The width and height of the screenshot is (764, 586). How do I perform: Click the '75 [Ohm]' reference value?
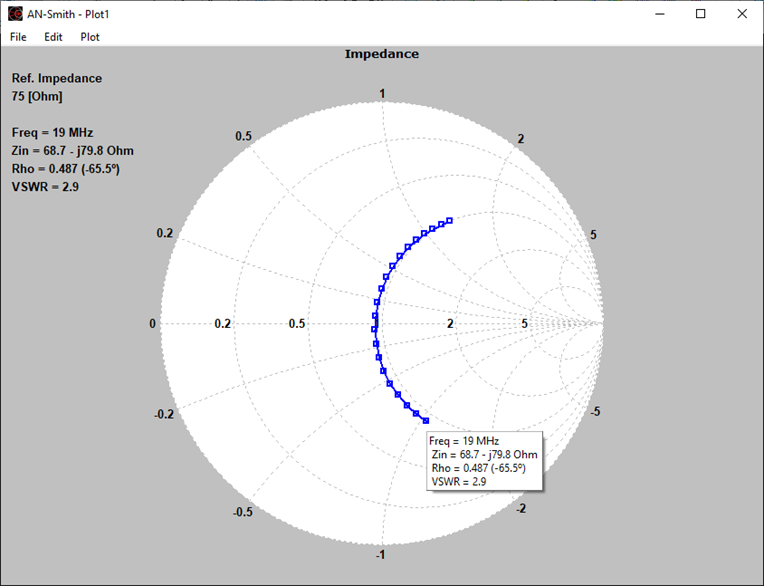pos(37,96)
